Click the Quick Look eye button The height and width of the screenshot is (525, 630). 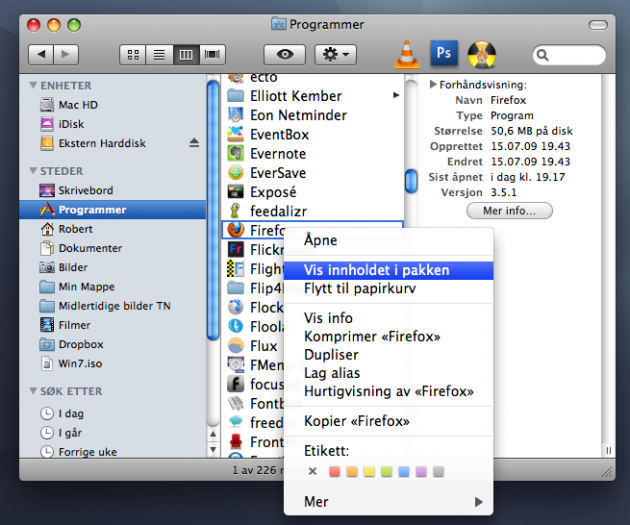tap(285, 54)
